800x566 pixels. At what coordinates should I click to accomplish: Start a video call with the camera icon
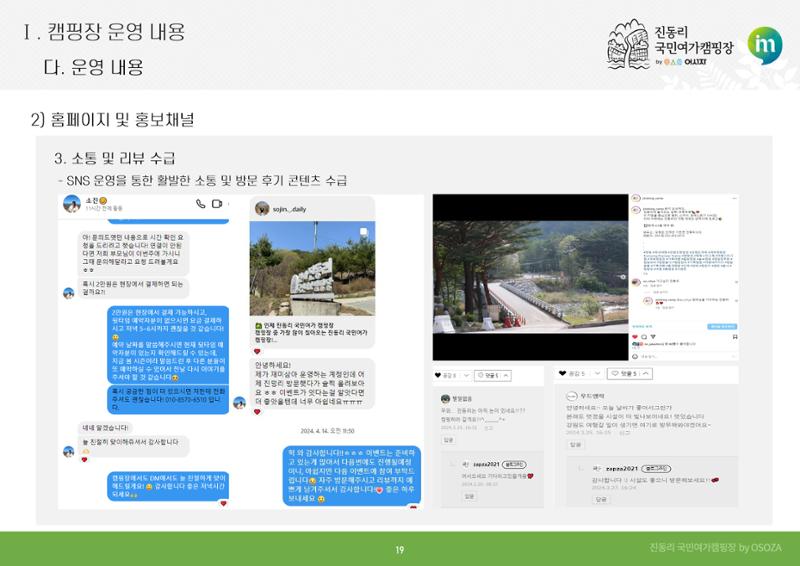click(x=217, y=204)
